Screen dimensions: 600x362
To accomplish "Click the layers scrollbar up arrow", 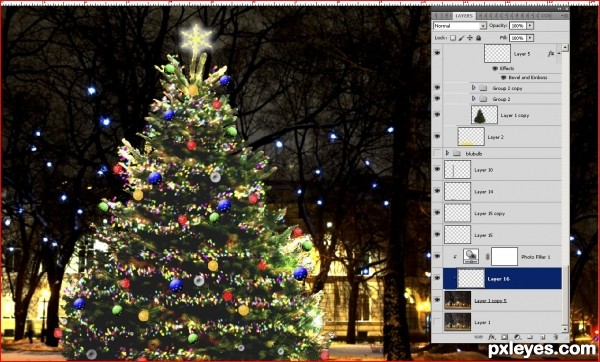I will (565, 47).
